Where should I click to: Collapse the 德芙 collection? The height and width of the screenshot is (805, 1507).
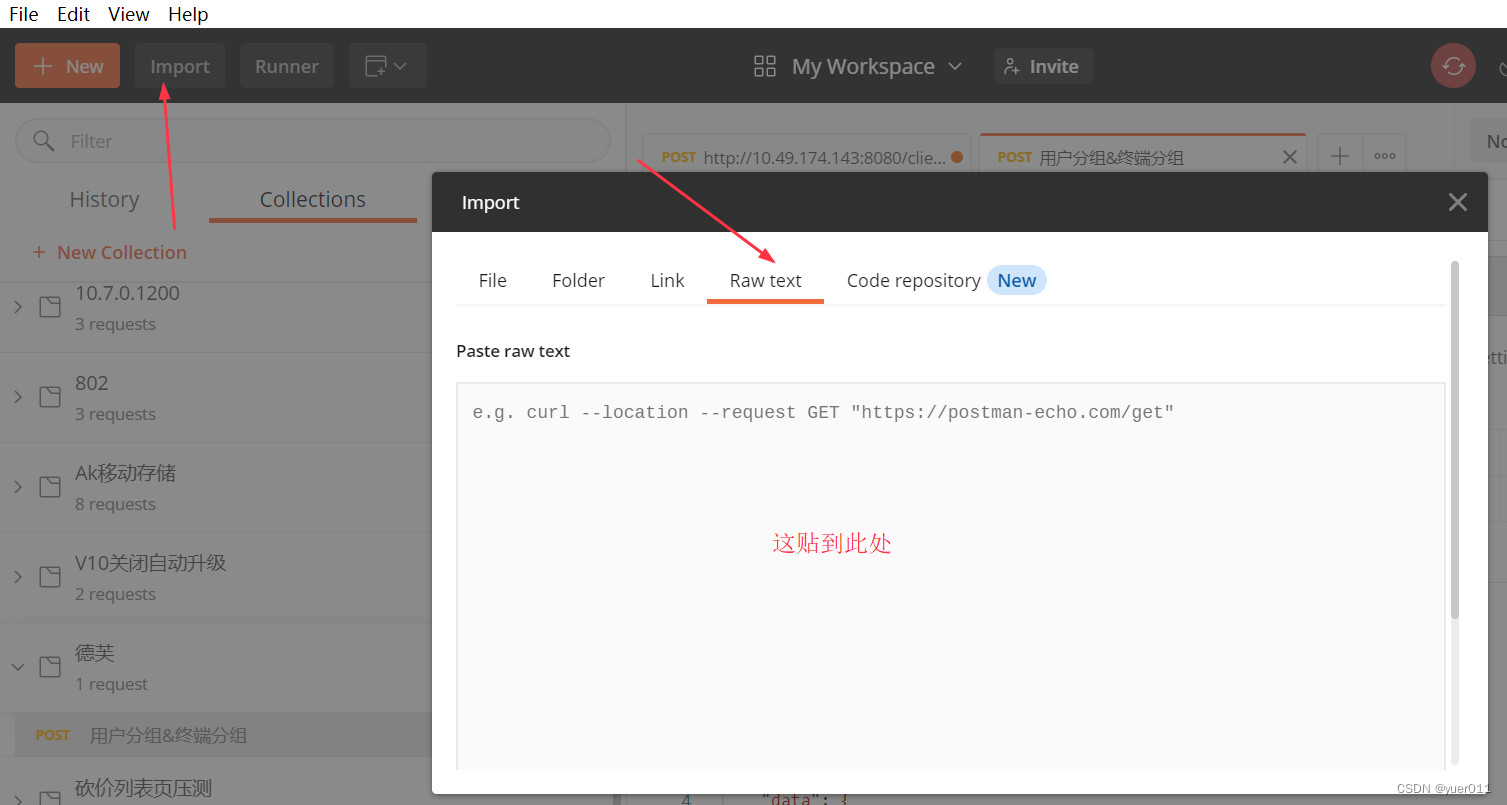pos(18,667)
